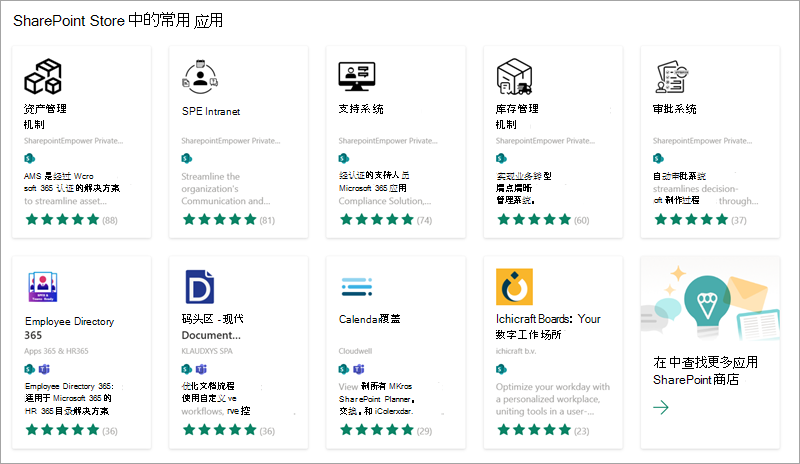Open the Employee Directory 365 app icon
Viewport: 800px width, 464px height.
coord(43,286)
